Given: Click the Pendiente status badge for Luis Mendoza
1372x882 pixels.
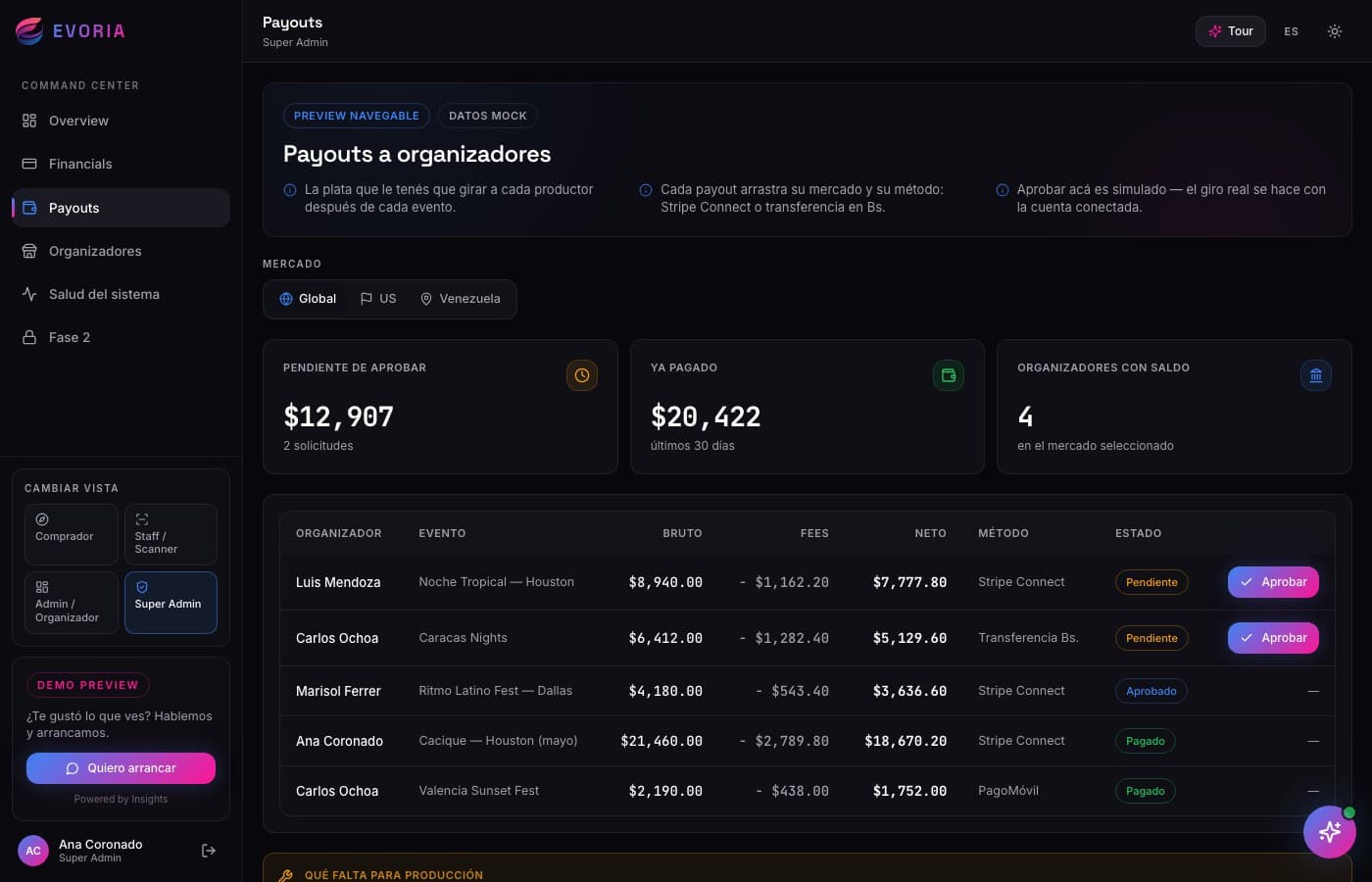Looking at the screenshot, I should click(x=1151, y=582).
